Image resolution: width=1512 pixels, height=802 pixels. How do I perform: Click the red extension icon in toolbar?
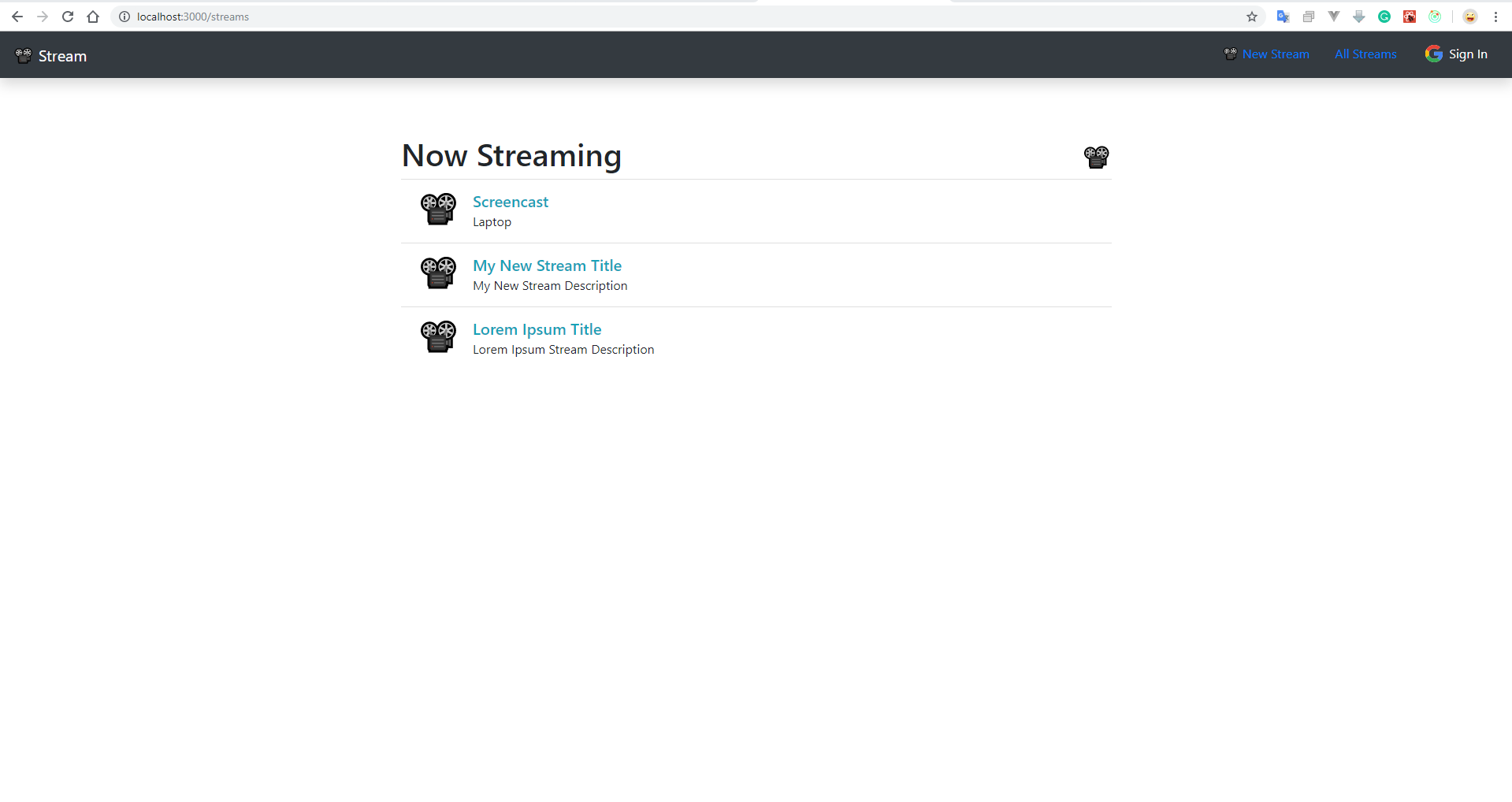1410,17
